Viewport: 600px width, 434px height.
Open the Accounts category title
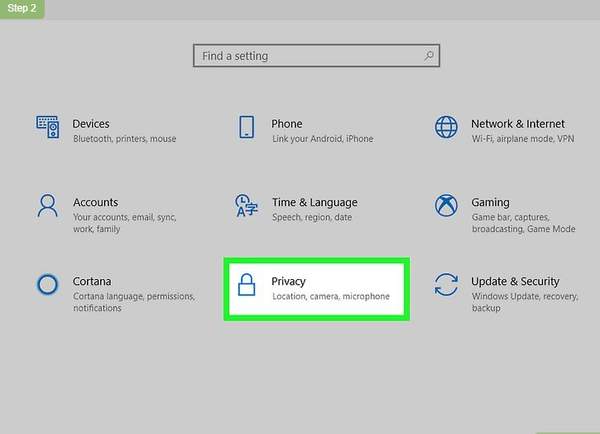point(95,202)
